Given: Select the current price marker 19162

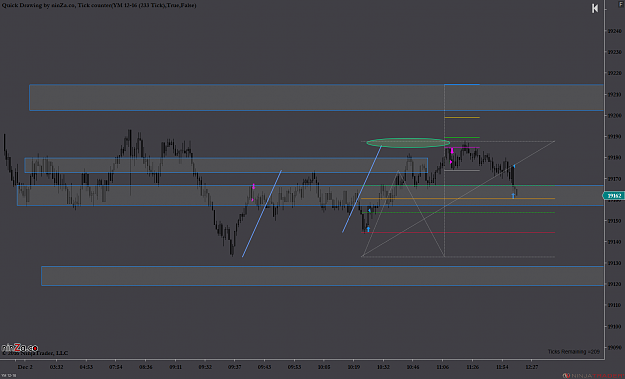Looking at the screenshot, I should coord(613,196).
